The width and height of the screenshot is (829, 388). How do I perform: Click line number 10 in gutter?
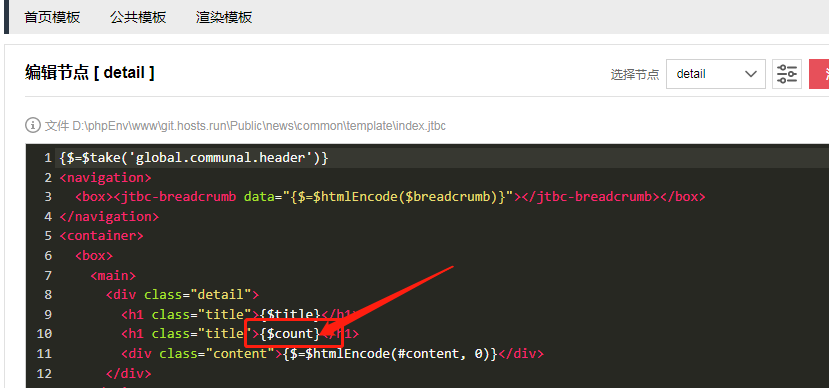[45, 334]
